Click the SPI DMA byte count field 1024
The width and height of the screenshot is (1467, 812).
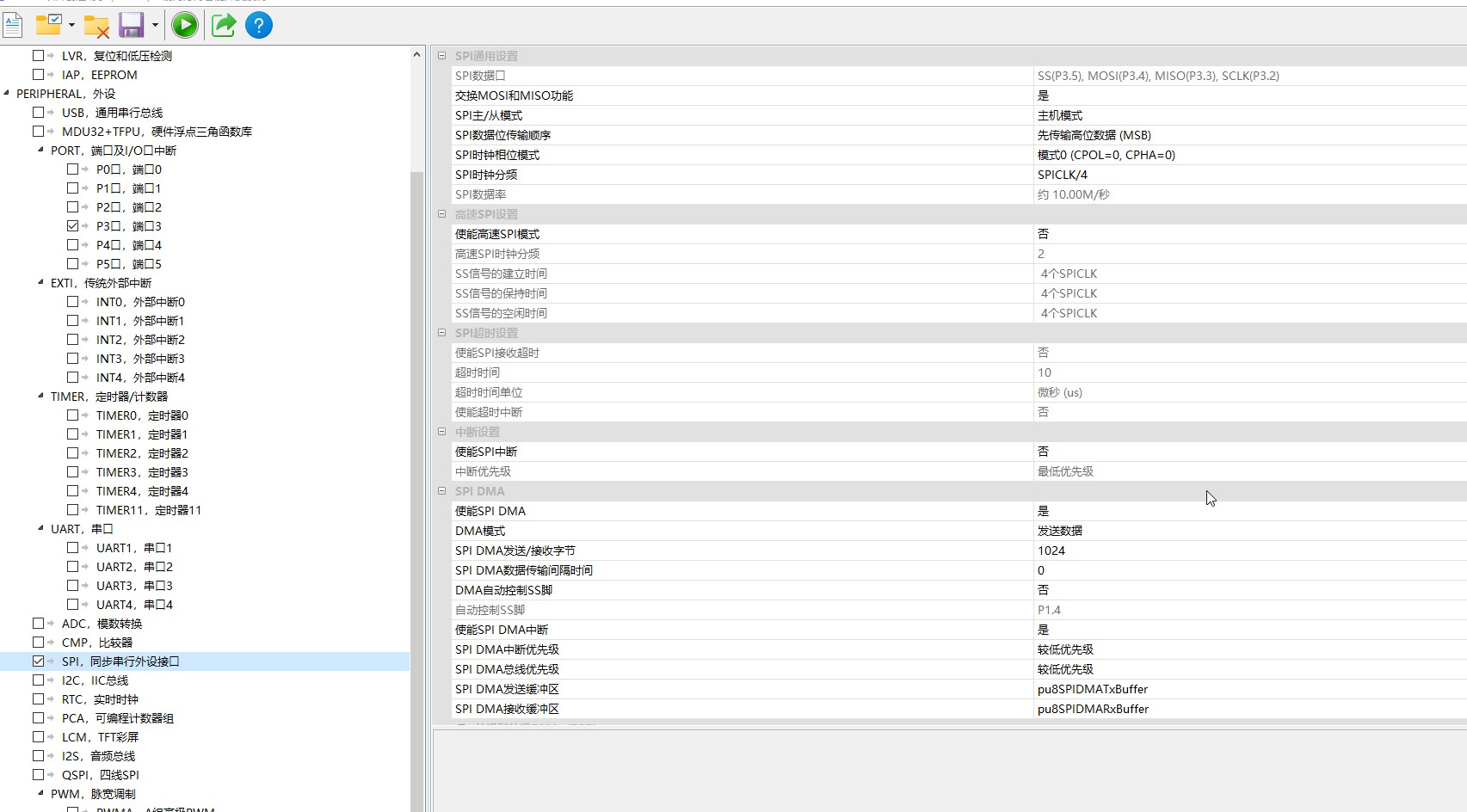tap(1051, 551)
